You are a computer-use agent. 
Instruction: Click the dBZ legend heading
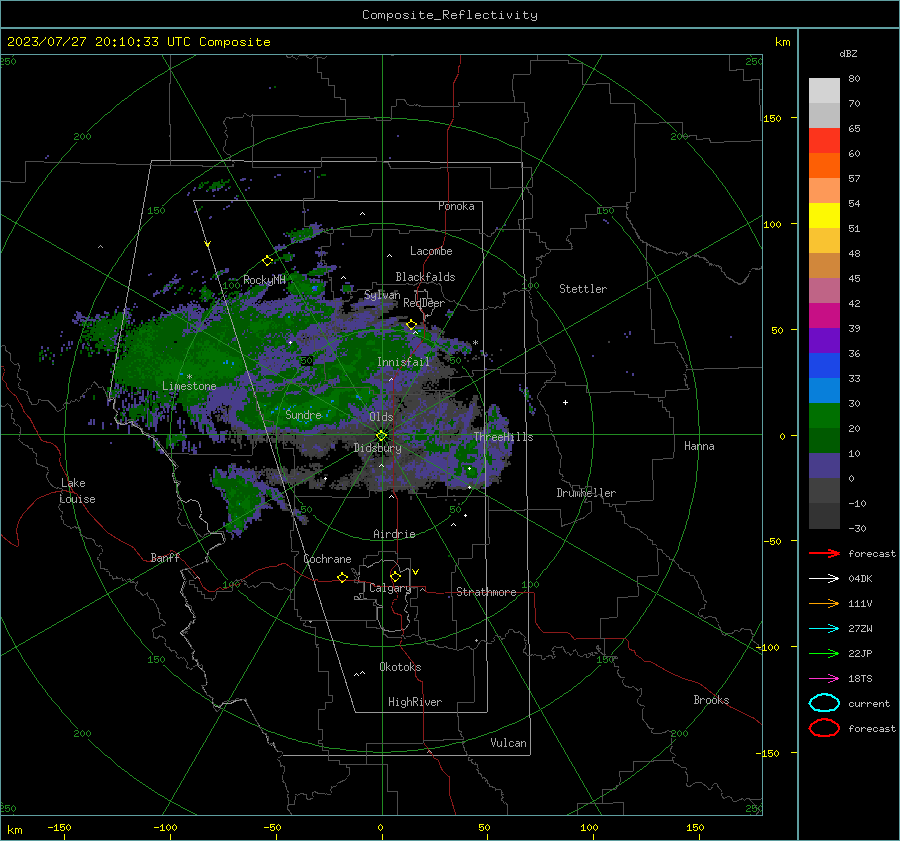pos(848,53)
